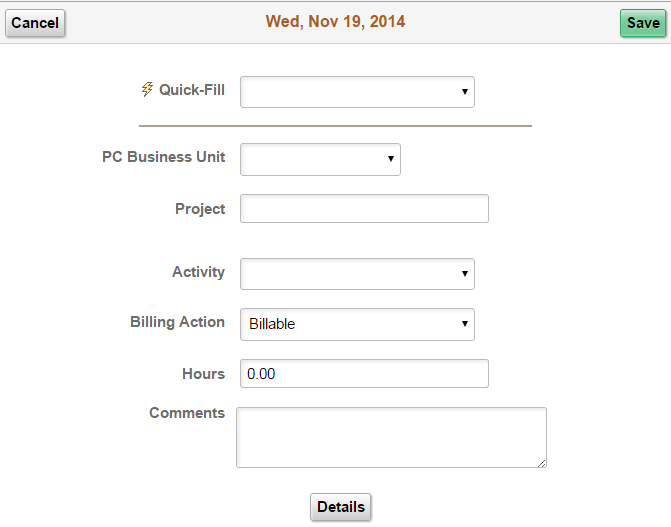Focus the Hours input field

click(x=364, y=374)
